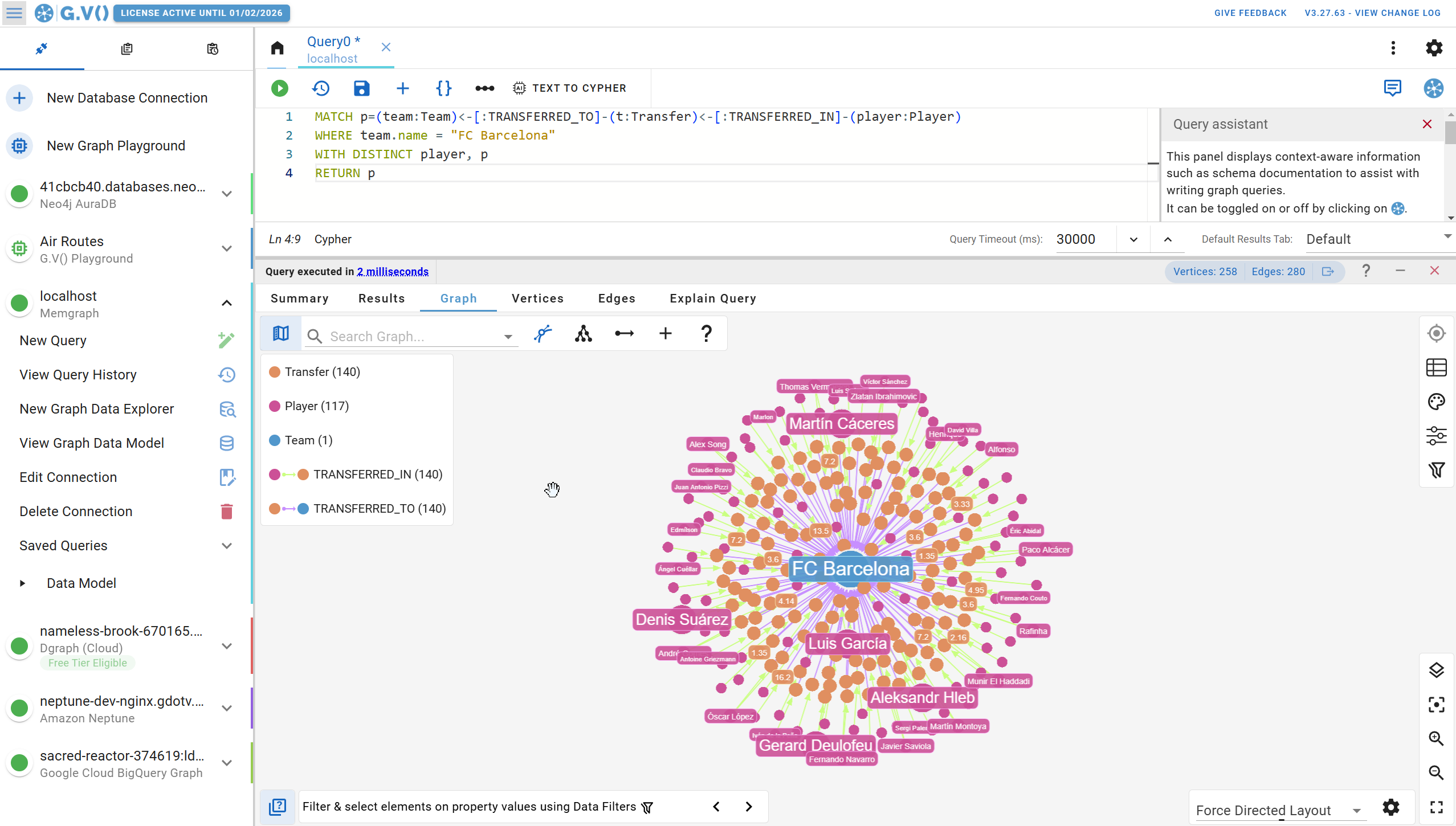Add a vertex with the graph toolbar plus
1456x826 pixels.
click(x=666, y=334)
